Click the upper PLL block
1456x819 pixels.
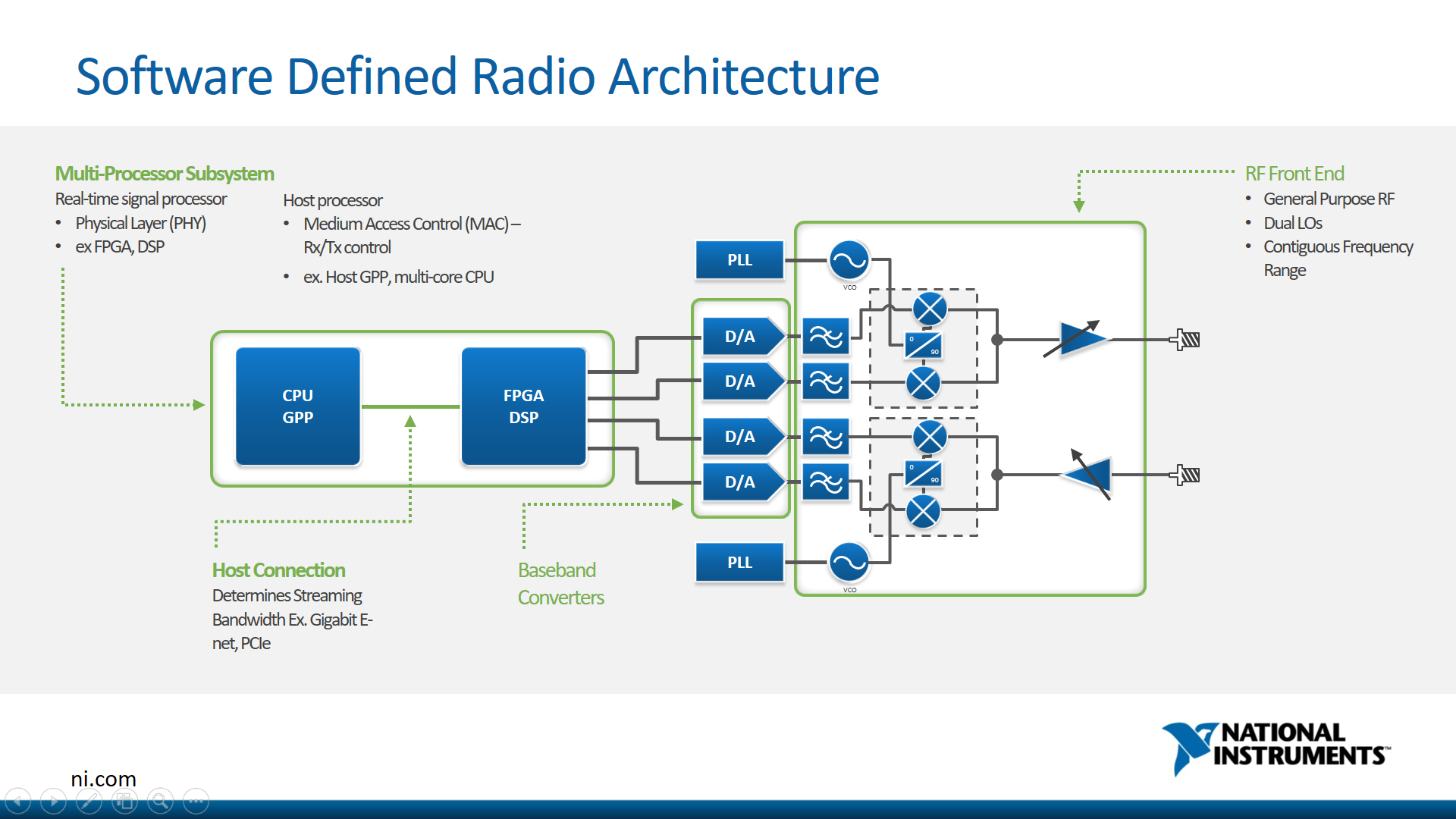pos(739,260)
